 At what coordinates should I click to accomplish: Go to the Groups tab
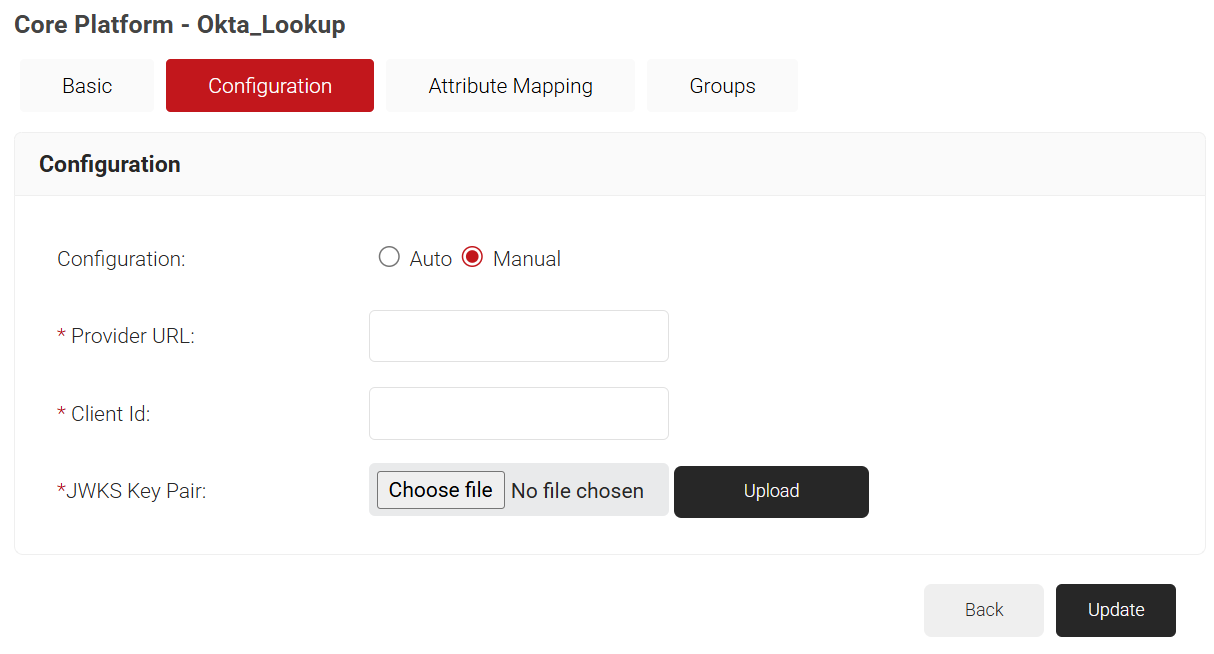coord(722,86)
